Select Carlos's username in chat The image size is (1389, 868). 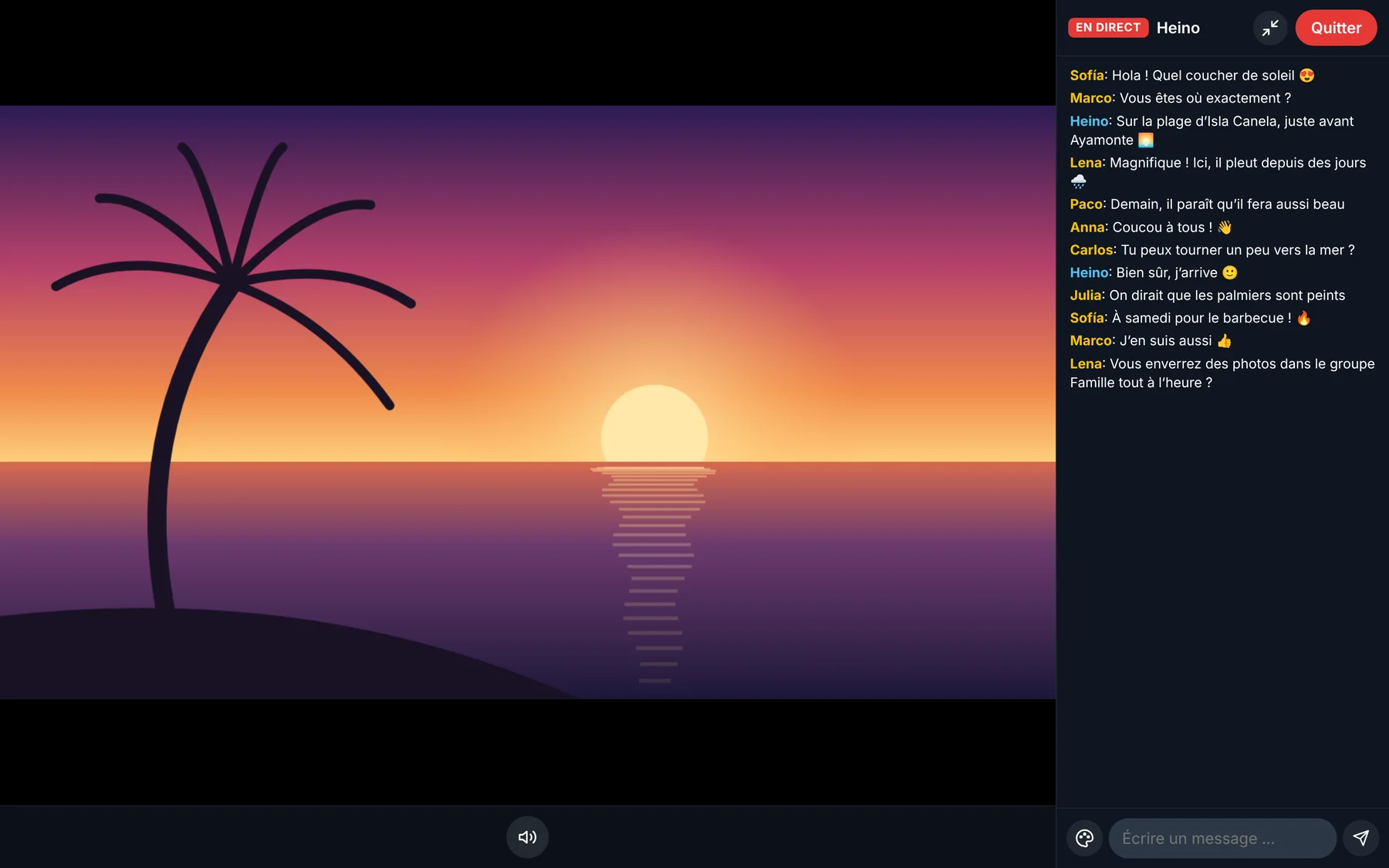point(1092,250)
